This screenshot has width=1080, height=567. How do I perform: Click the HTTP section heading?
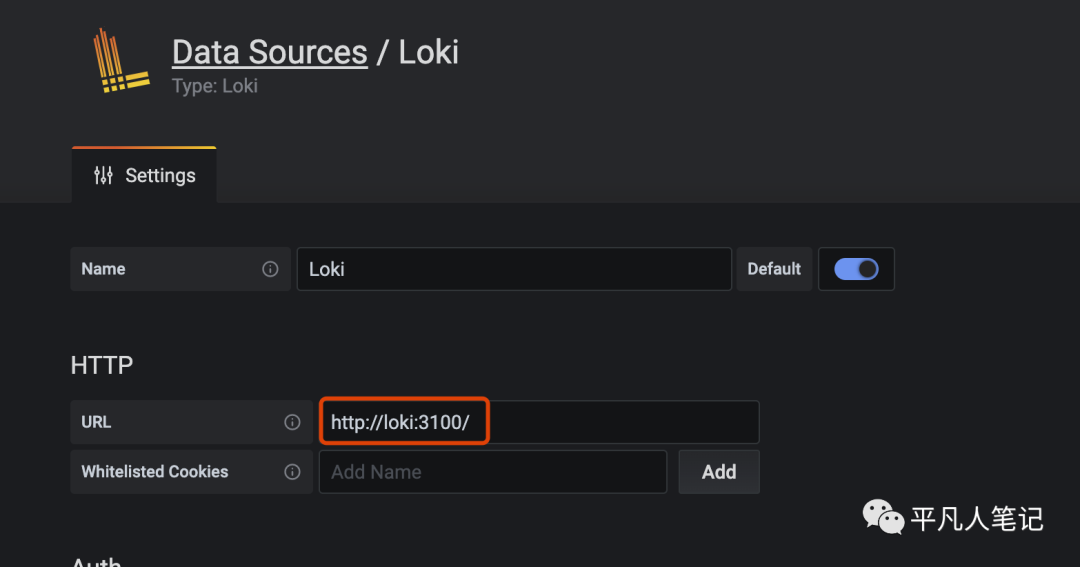(x=102, y=365)
